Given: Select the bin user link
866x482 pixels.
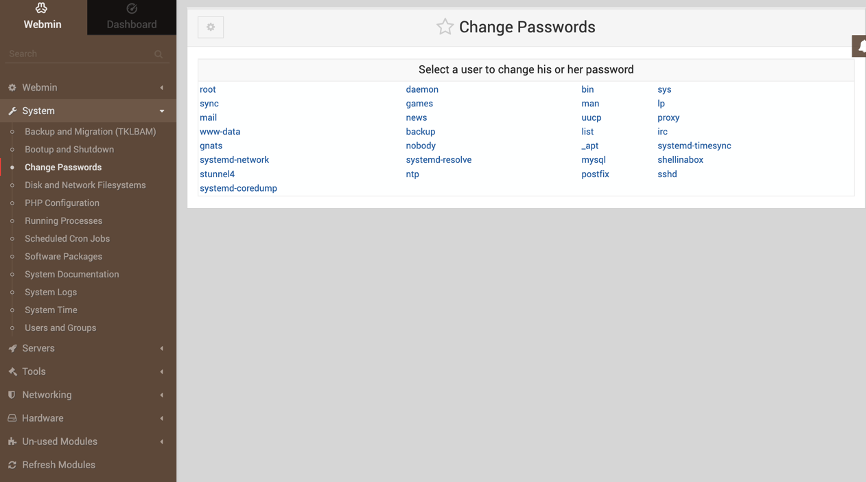Looking at the screenshot, I should pos(588,89).
